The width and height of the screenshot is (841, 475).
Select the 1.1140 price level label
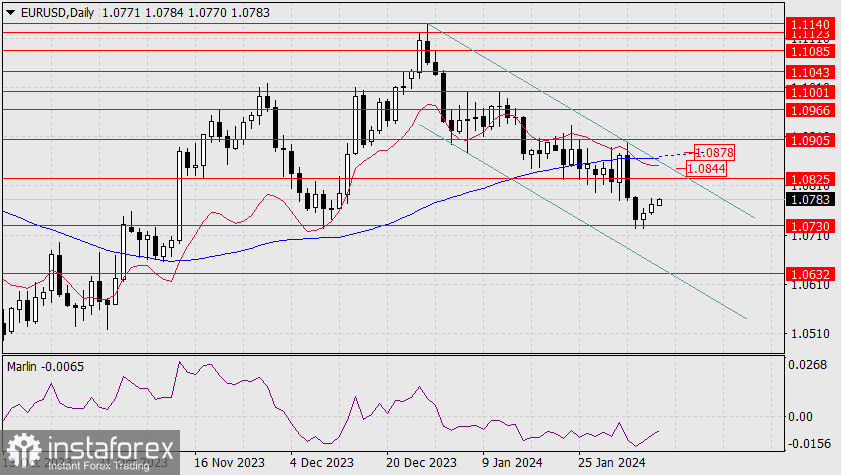[810, 24]
